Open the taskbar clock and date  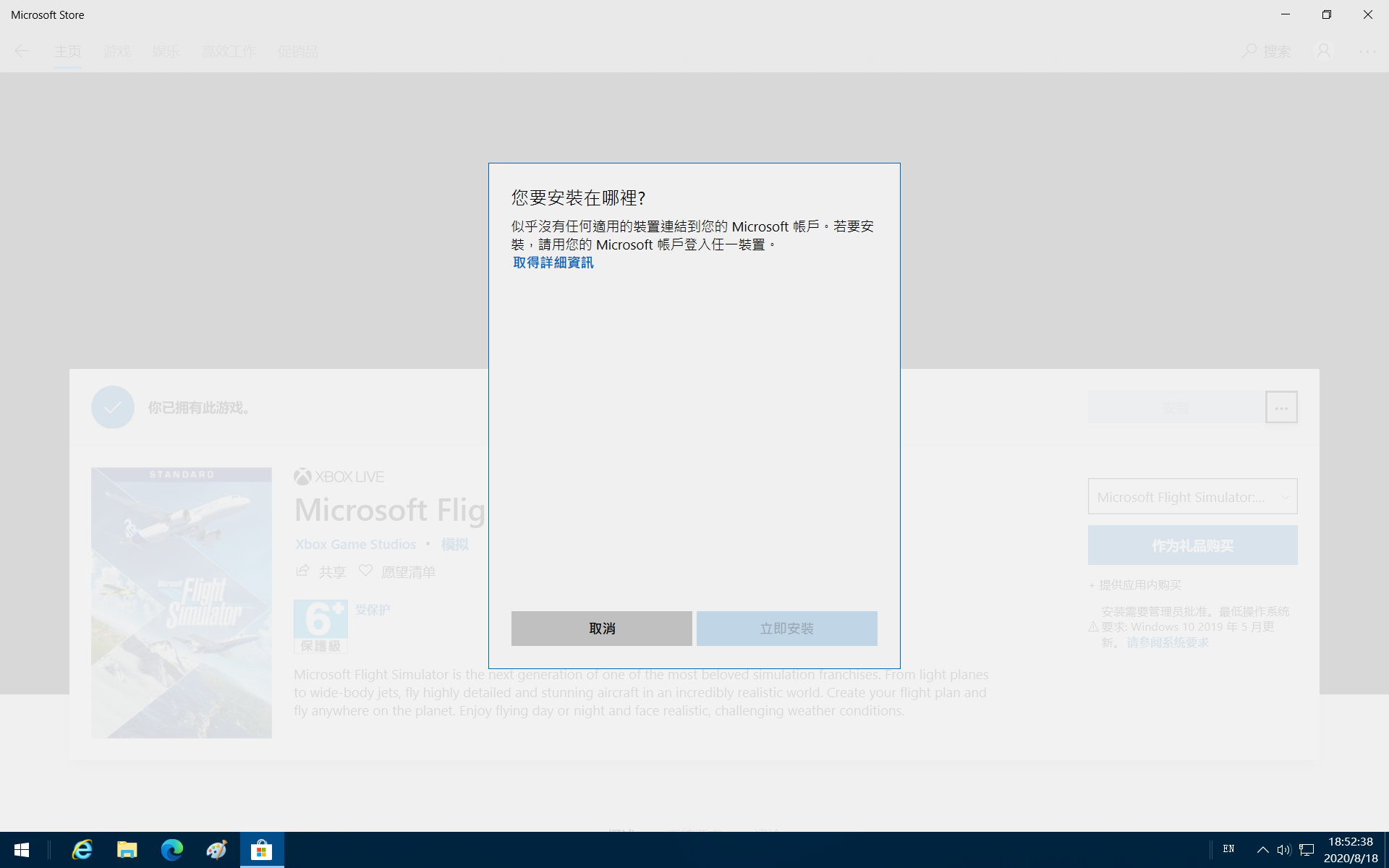1351,850
